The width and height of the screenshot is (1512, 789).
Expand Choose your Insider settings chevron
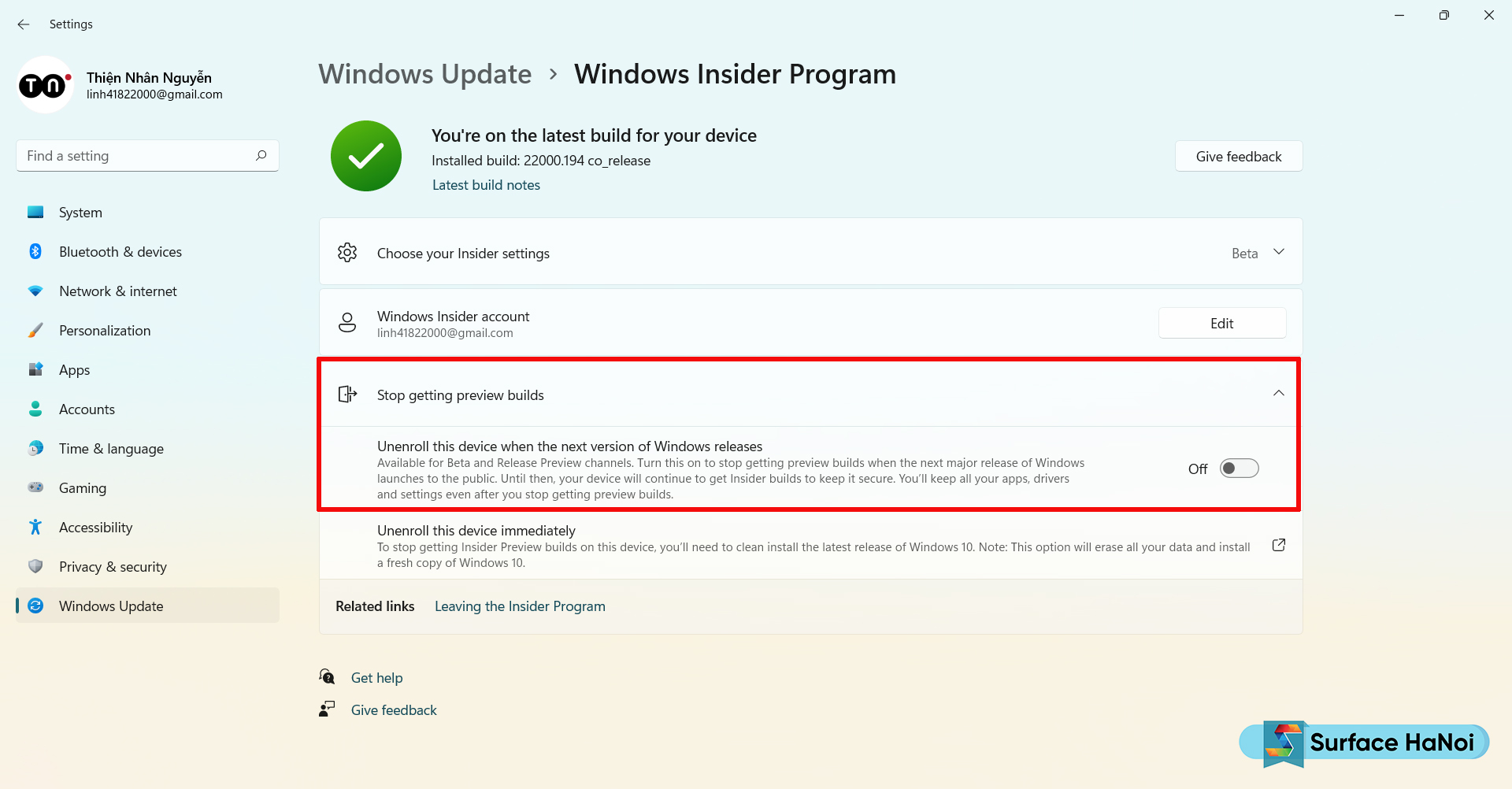click(1279, 252)
